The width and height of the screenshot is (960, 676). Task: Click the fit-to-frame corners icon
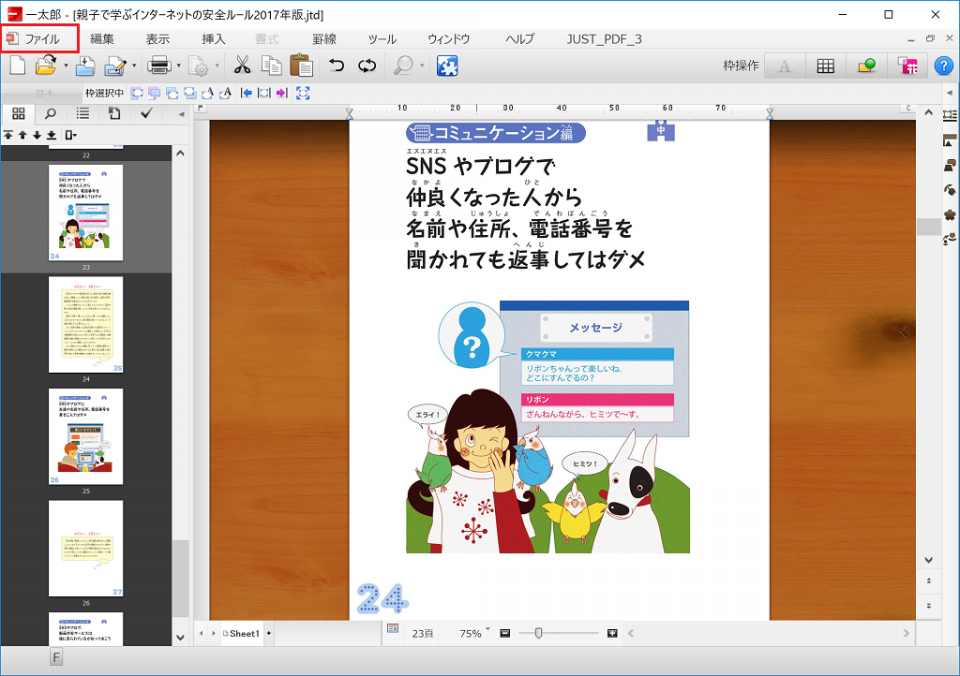(x=302, y=93)
